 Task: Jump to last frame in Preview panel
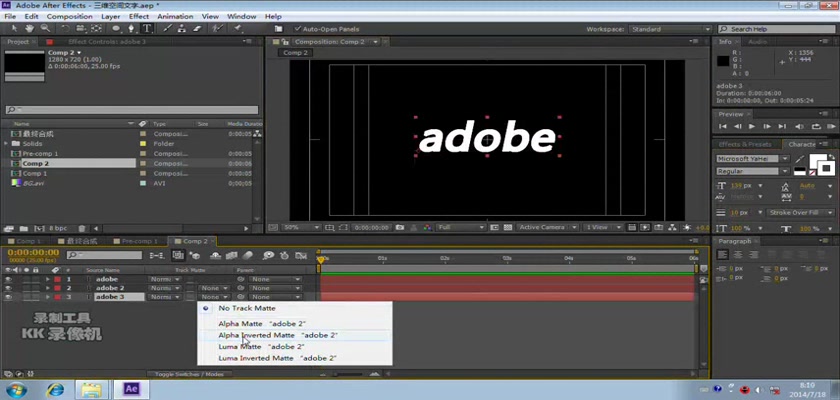[x=783, y=126]
